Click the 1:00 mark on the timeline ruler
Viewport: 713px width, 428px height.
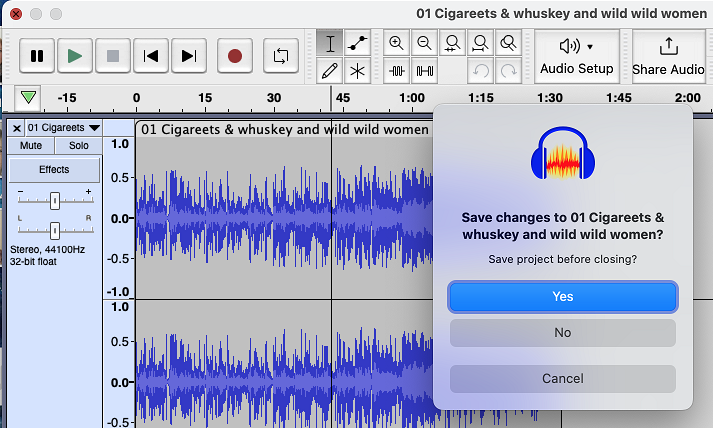[x=412, y=98]
